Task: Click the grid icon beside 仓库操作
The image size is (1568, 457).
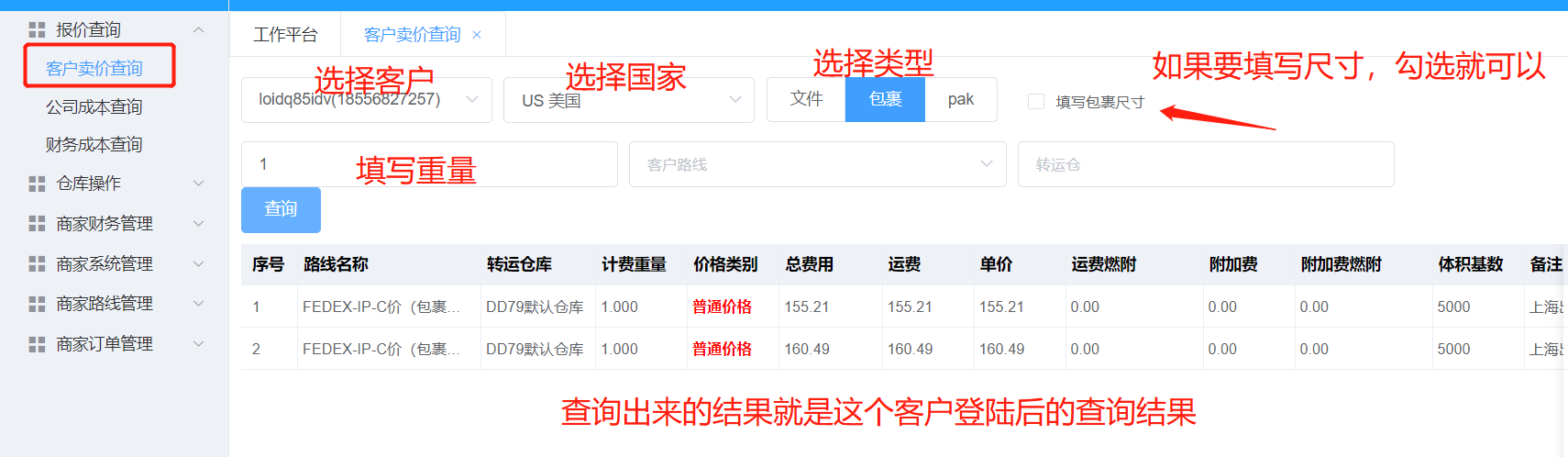Action: [37, 184]
